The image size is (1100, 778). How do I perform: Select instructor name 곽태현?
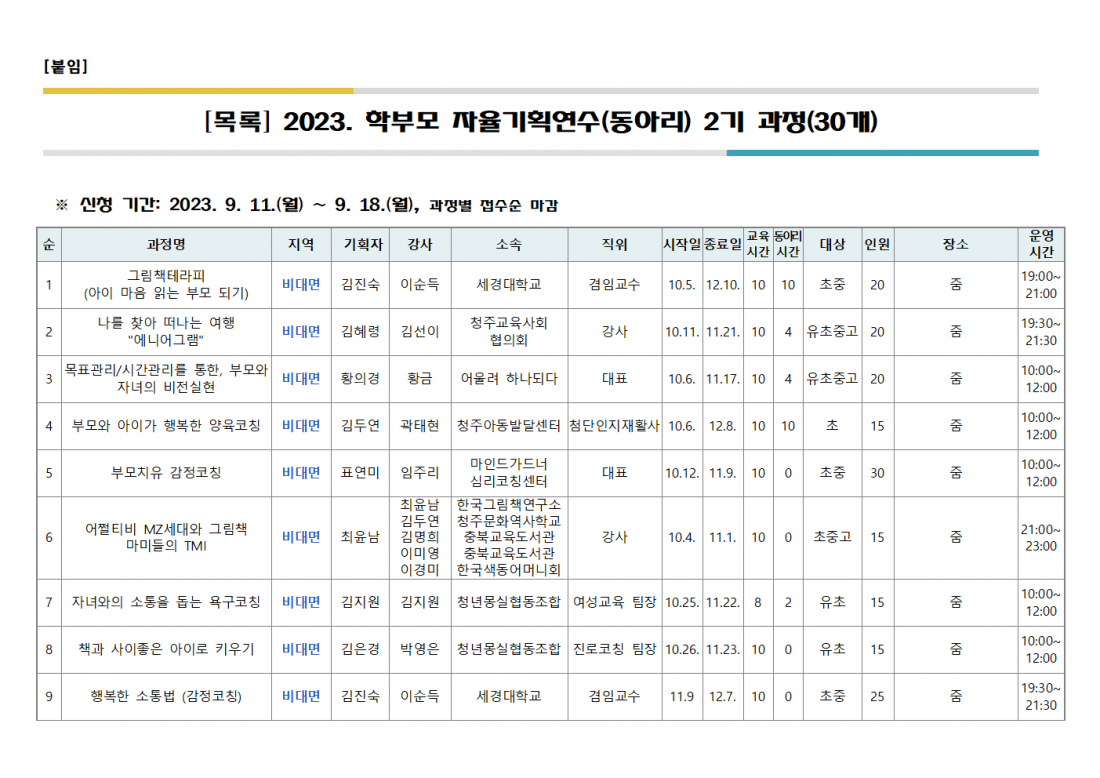click(420, 426)
